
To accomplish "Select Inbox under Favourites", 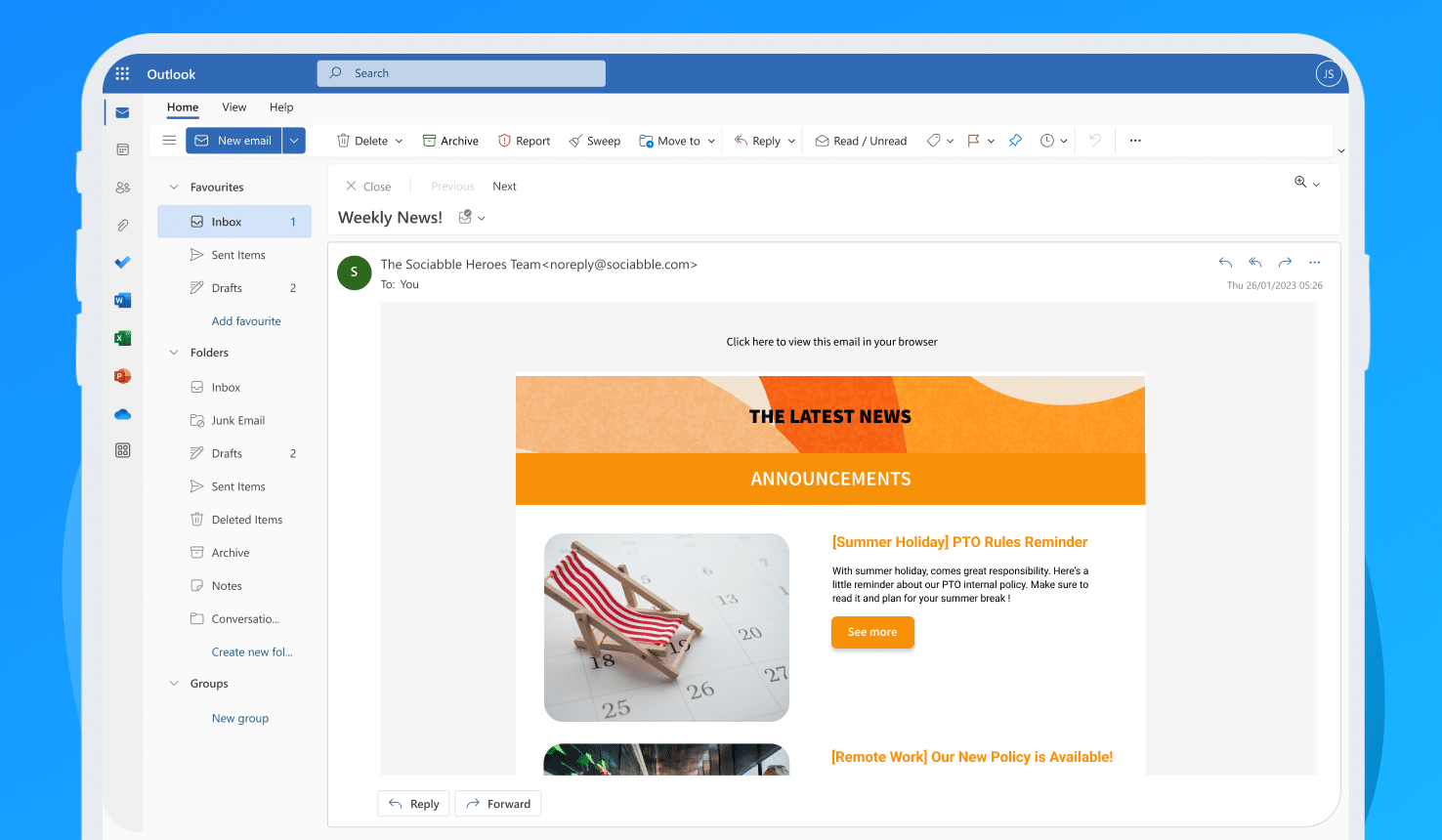I will [x=234, y=222].
